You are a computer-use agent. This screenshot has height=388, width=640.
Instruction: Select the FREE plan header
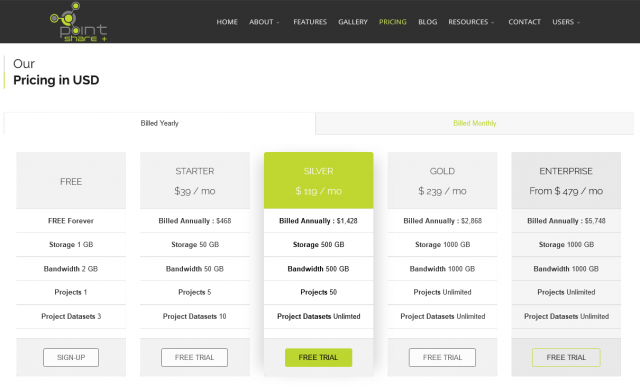pyautogui.click(x=71, y=181)
